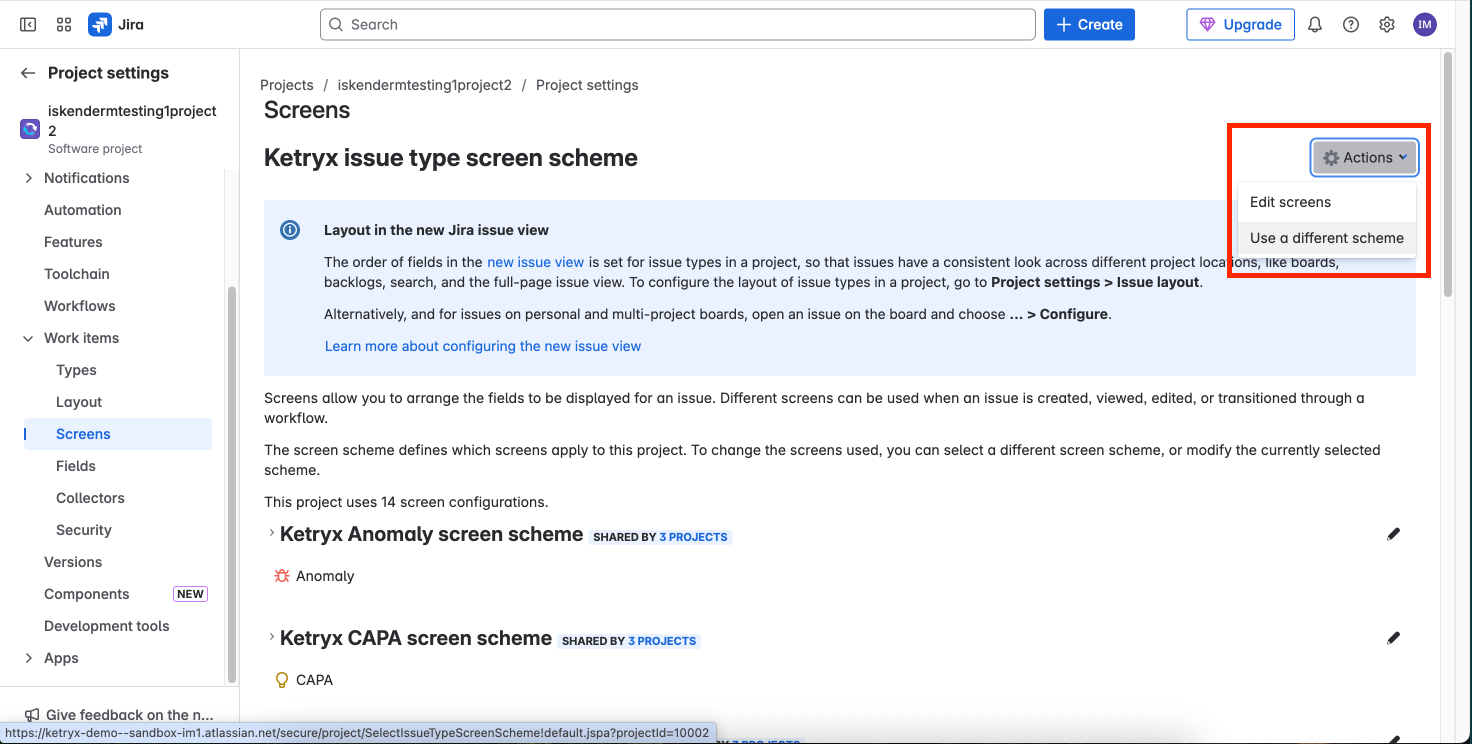Click the CAPA issue type text
Screen dimensions: 1472x744
point(315,680)
